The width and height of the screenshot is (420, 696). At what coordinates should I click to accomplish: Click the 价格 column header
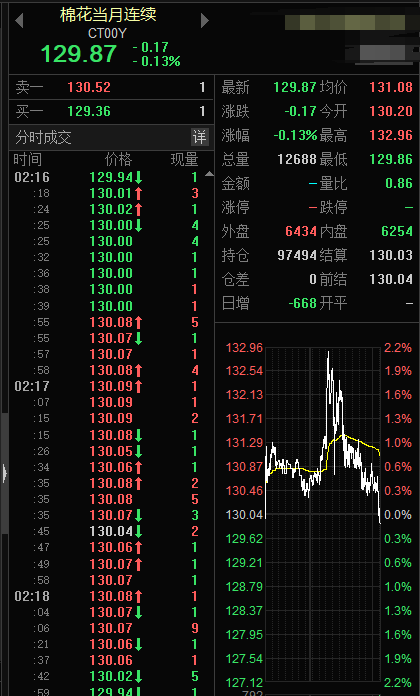pyautogui.click(x=119, y=159)
